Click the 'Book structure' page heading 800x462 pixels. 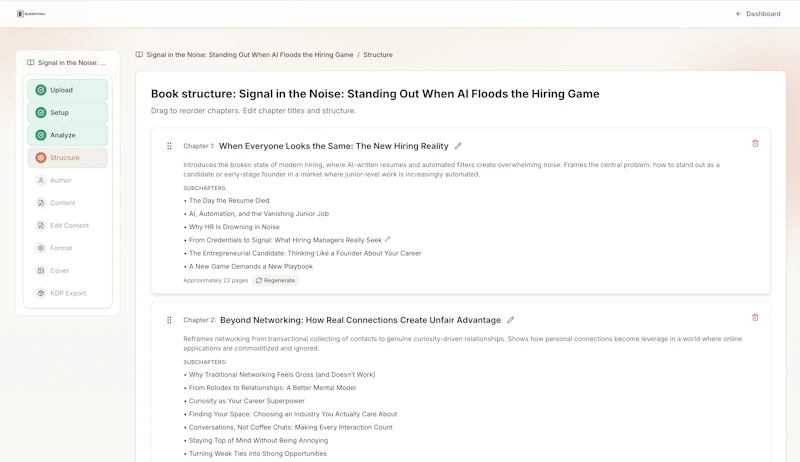tap(375, 94)
